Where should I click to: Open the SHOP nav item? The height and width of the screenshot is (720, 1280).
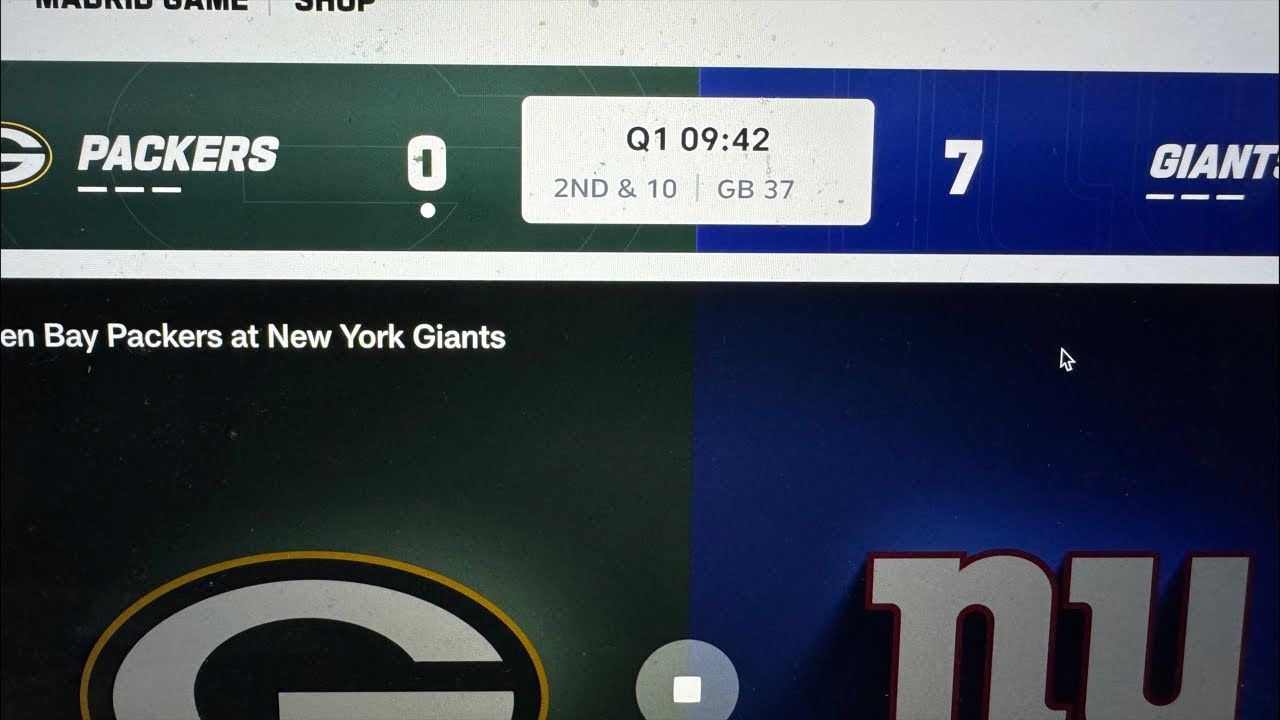(335, 3)
